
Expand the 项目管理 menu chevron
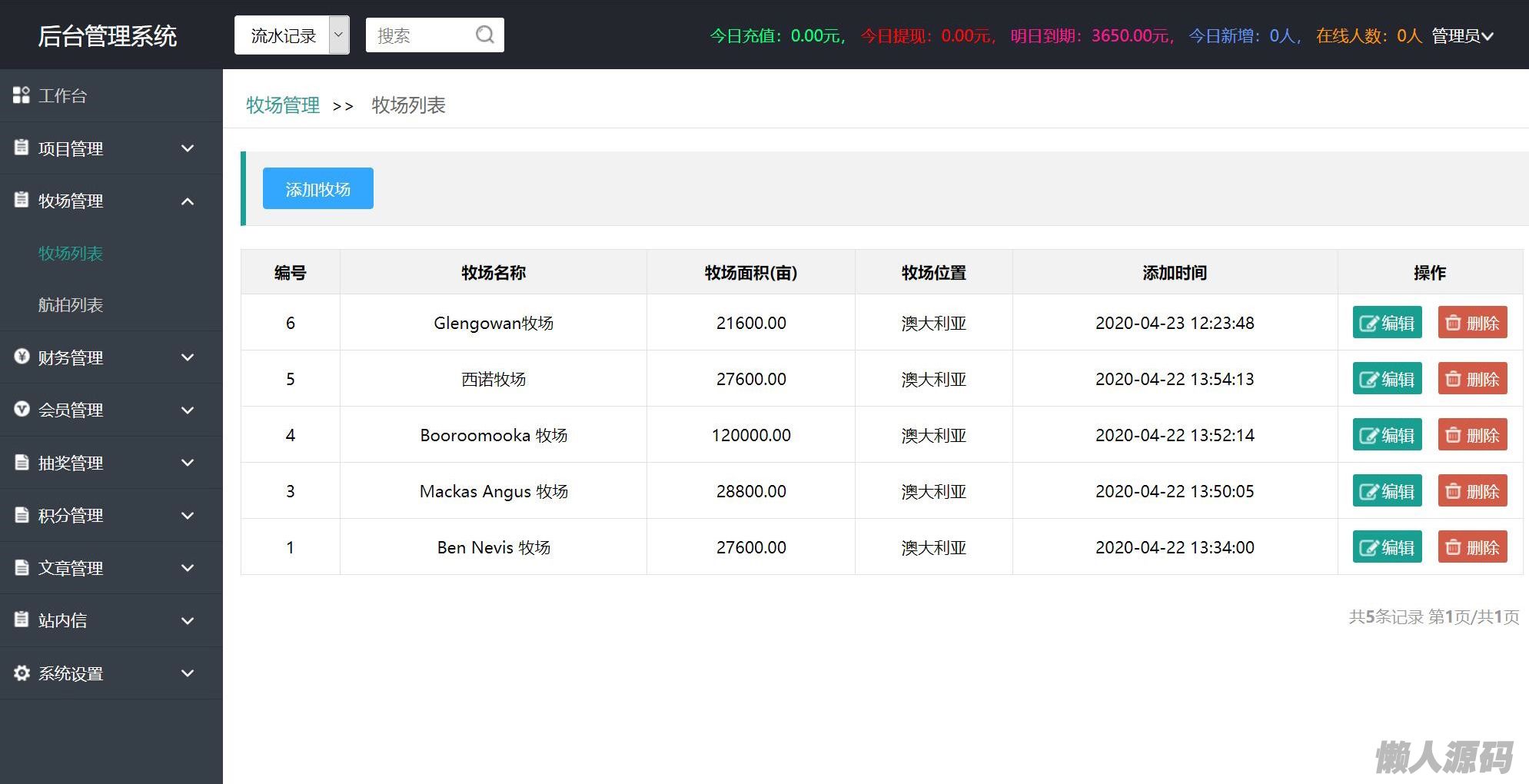click(188, 148)
